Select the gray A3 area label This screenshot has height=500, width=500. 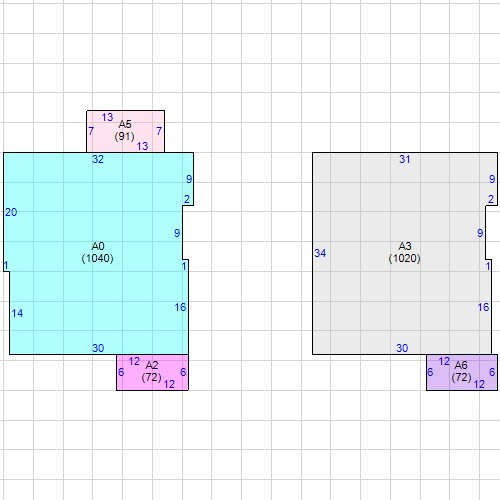(405, 246)
